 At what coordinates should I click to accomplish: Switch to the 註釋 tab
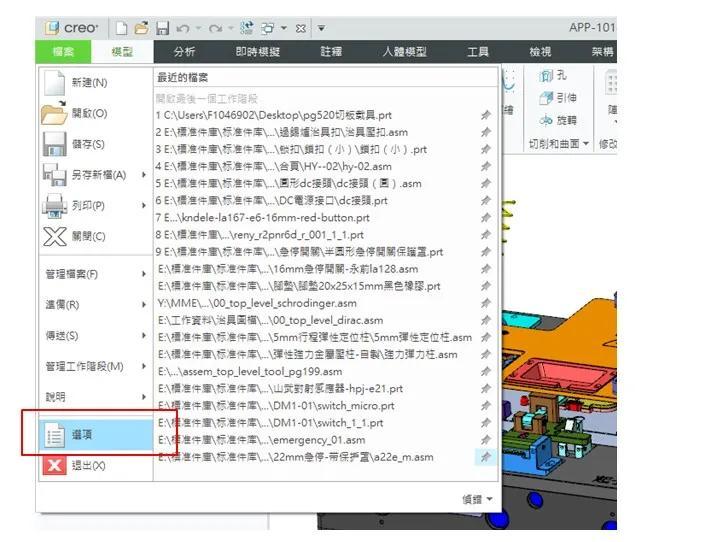coord(331,52)
